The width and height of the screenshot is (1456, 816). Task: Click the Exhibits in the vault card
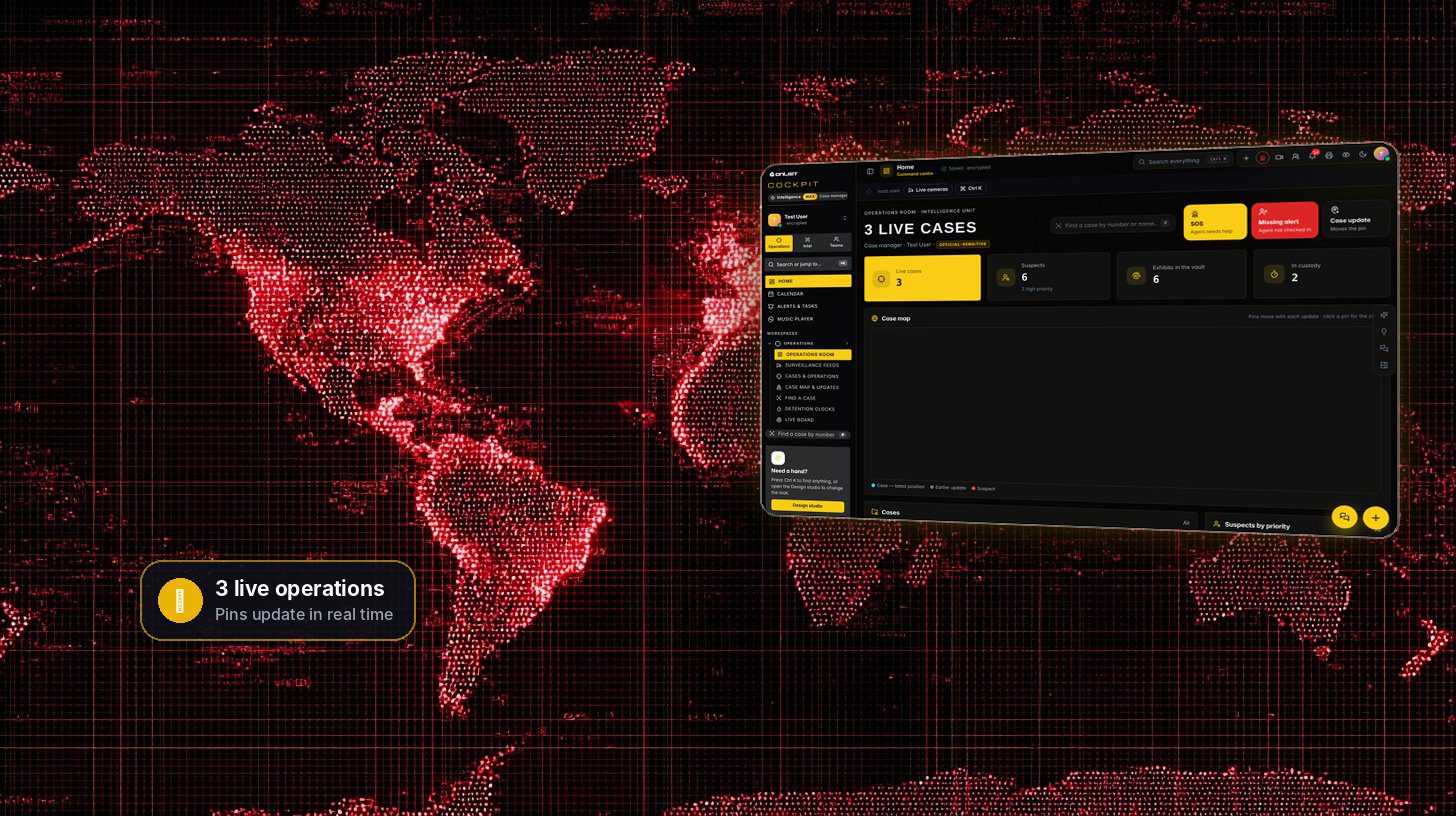click(1182, 275)
